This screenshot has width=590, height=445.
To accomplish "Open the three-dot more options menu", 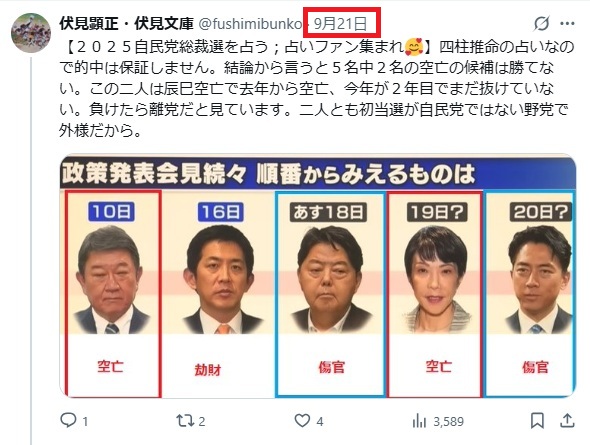I will 567,24.
